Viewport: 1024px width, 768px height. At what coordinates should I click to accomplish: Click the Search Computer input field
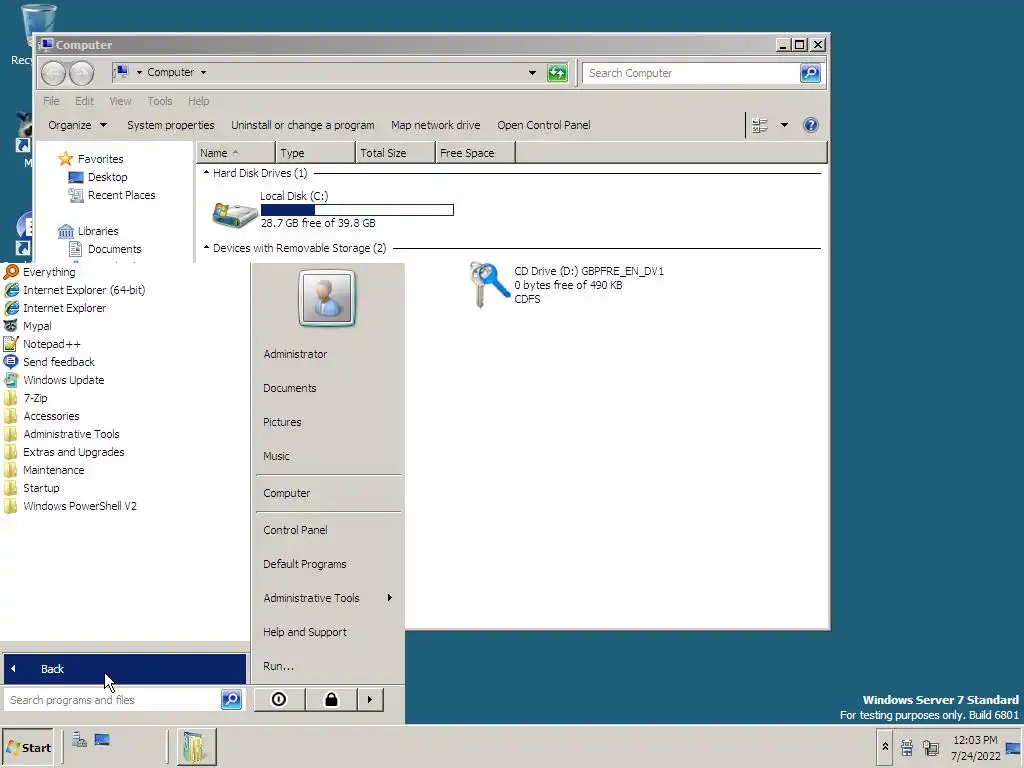coord(691,72)
